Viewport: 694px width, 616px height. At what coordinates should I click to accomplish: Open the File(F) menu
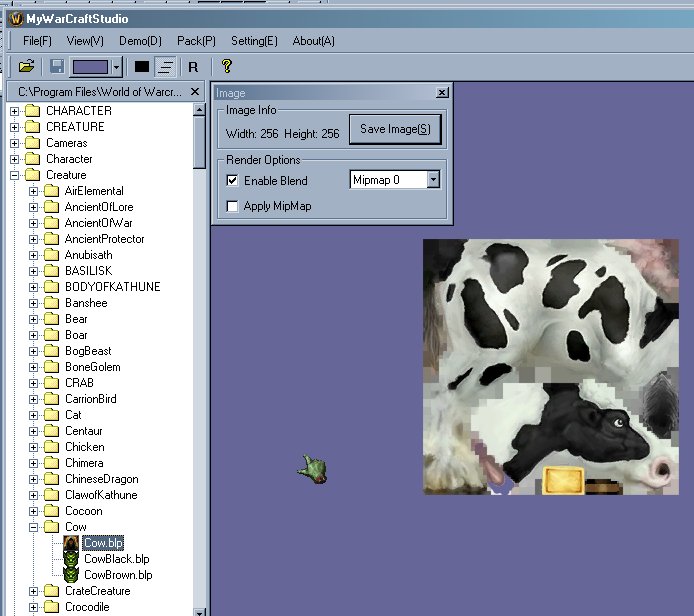tap(37, 41)
